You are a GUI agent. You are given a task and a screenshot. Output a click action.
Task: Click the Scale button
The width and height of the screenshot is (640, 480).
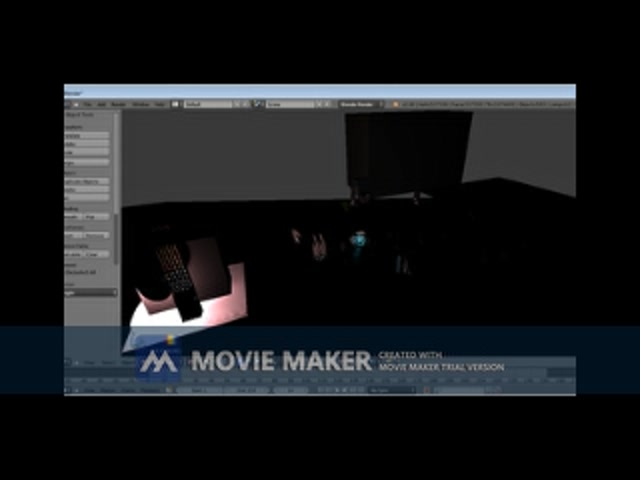click(87, 153)
